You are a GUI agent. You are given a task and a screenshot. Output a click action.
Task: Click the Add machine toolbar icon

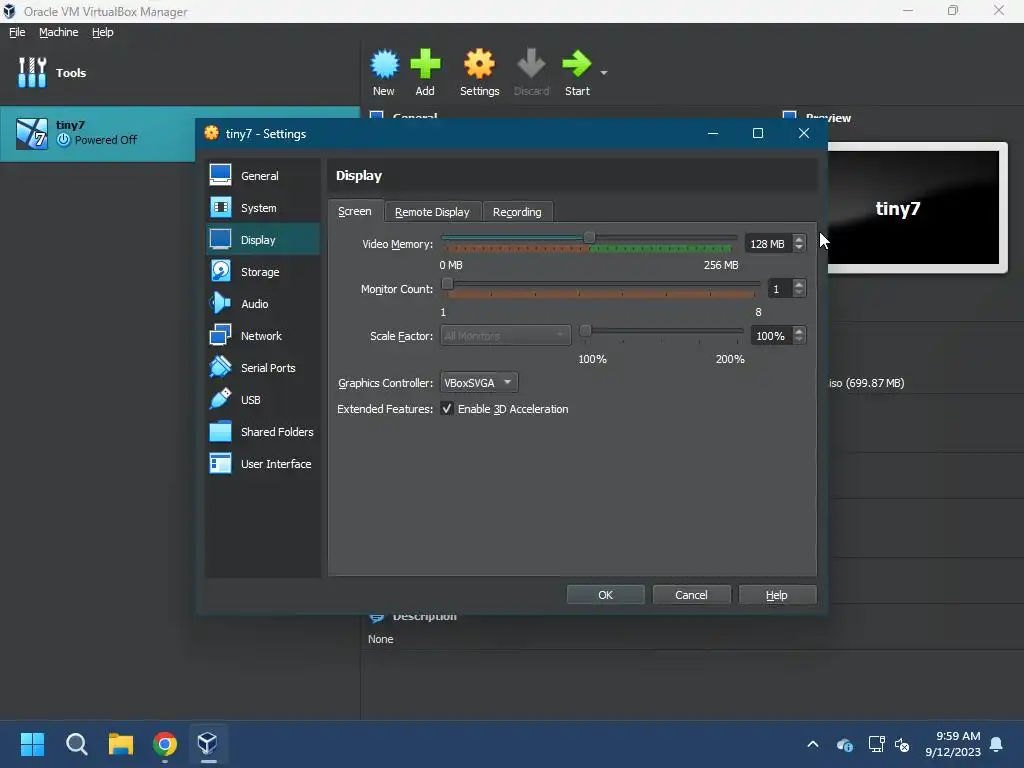tap(425, 72)
